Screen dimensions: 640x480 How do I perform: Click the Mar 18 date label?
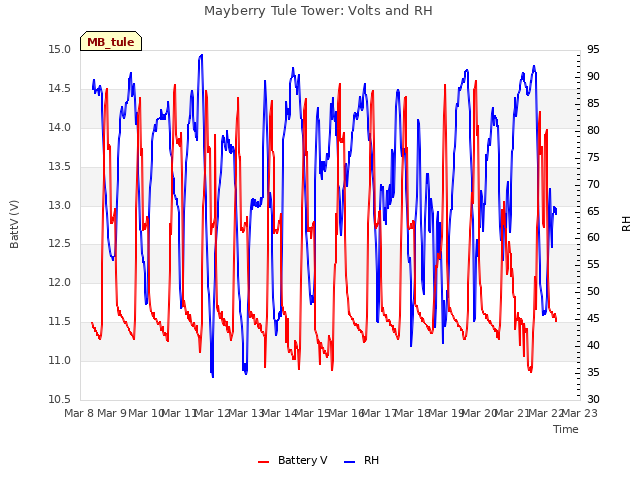[413, 413]
